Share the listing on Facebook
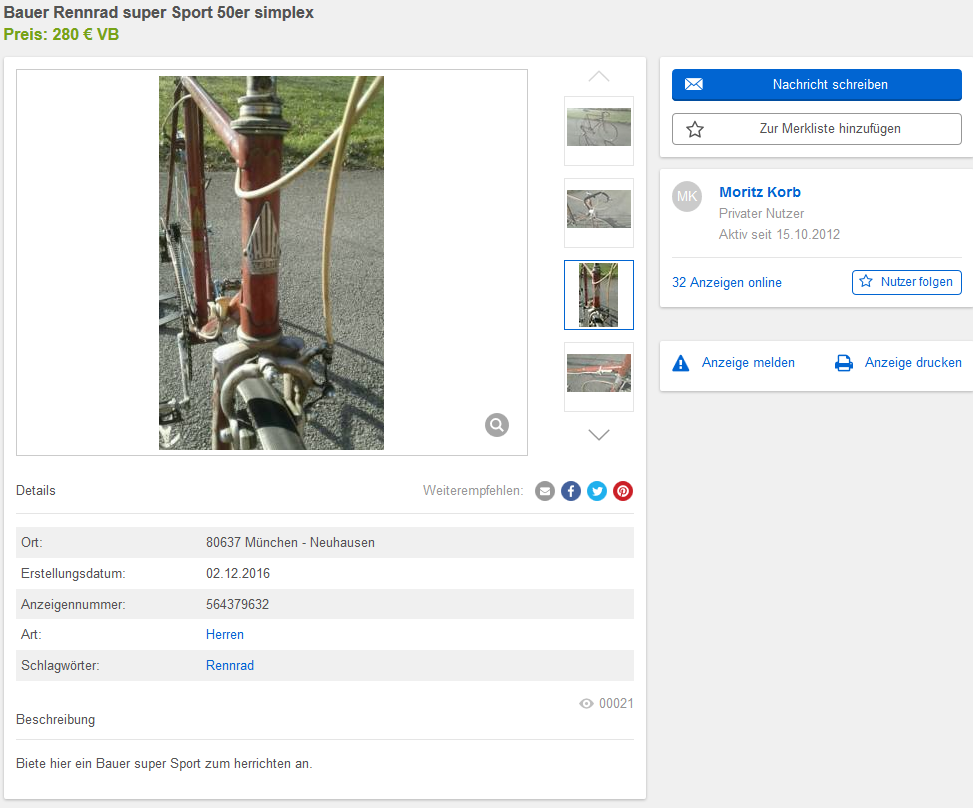The image size is (973, 808). click(x=571, y=491)
